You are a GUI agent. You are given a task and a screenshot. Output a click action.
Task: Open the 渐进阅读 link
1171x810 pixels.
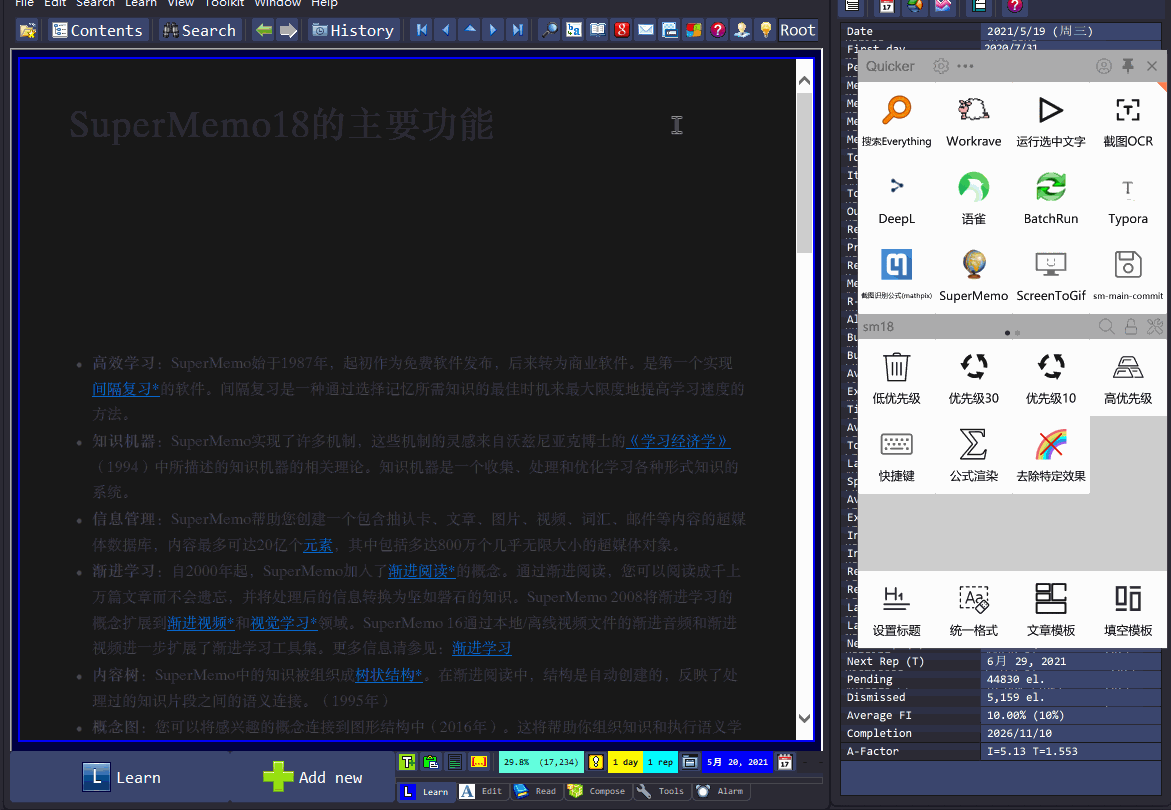click(421, 571)
